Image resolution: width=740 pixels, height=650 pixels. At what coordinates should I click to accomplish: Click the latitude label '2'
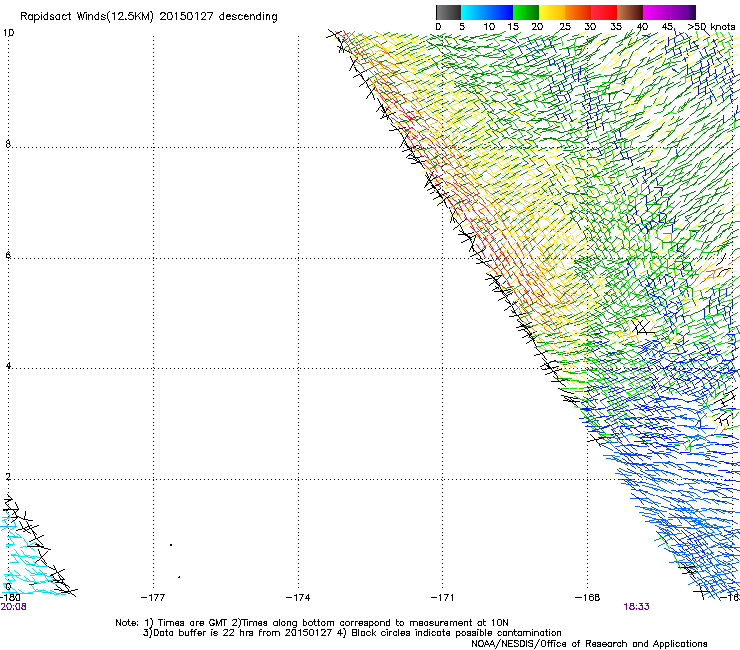(8, 477)
